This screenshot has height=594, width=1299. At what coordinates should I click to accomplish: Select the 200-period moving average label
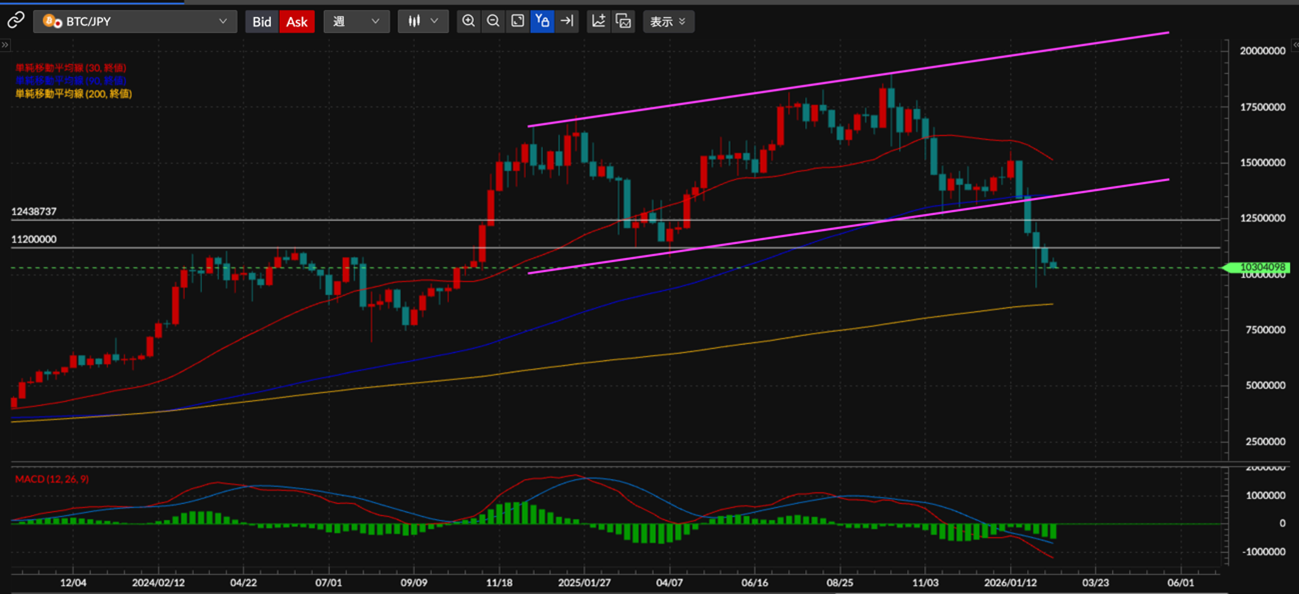pyautogui.click(x=73, y=93)
